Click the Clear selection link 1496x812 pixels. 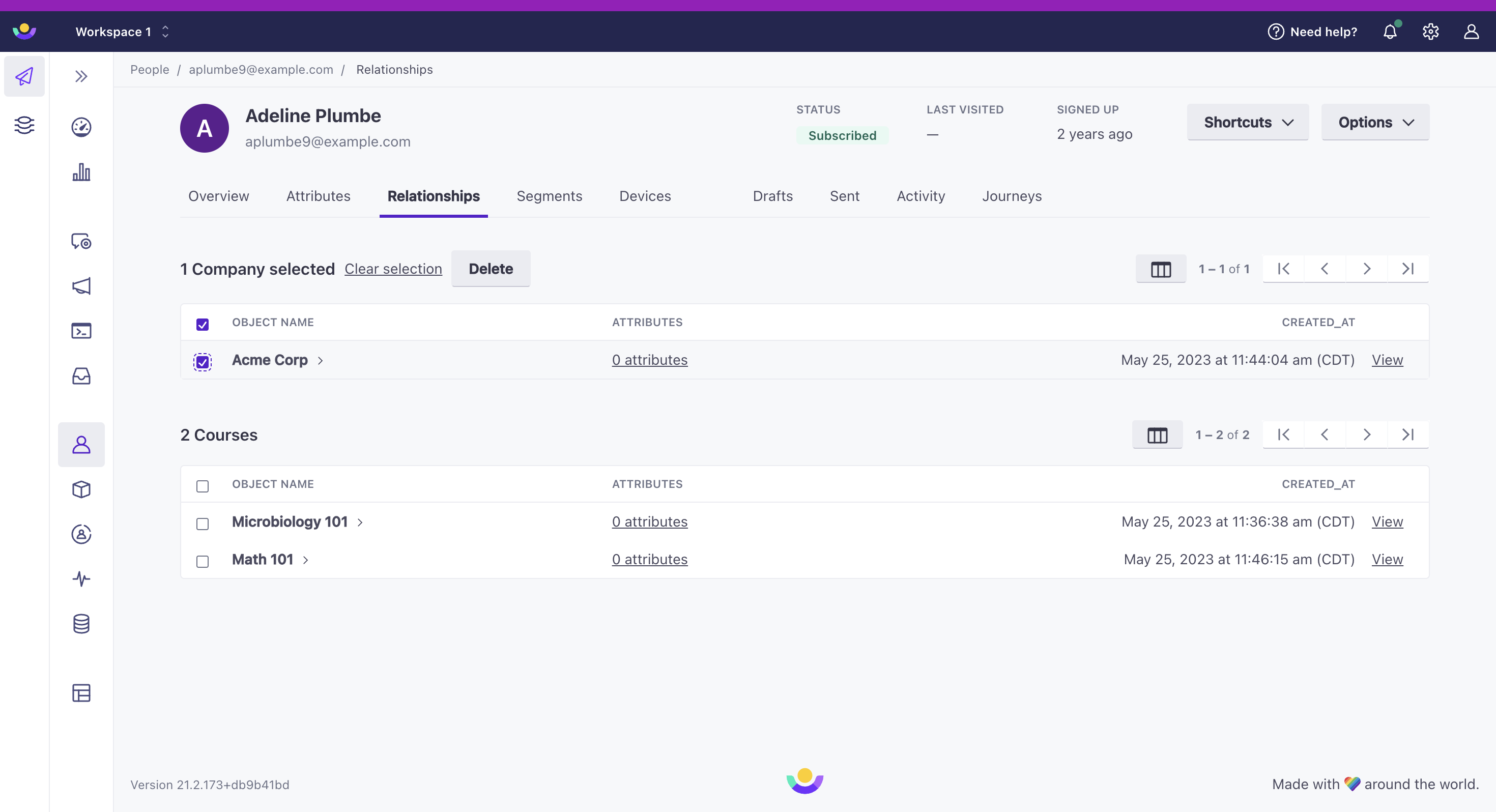(393, 269)
